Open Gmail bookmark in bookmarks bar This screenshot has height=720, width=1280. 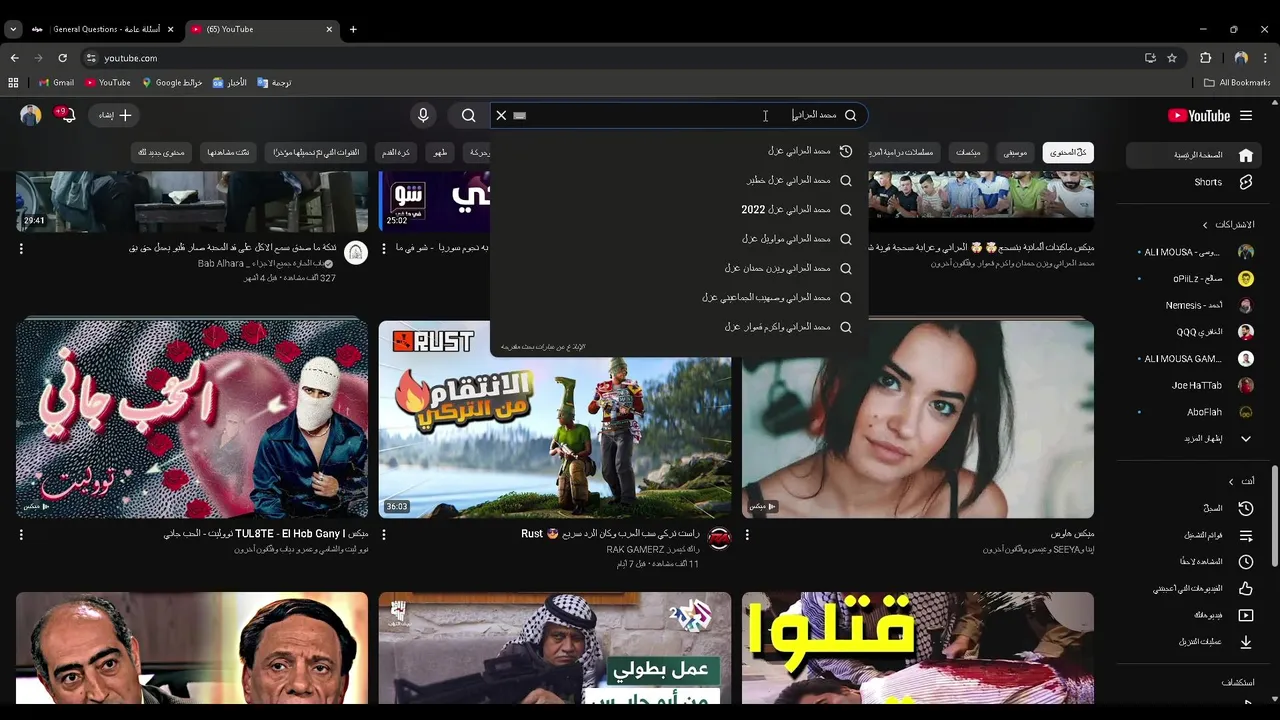(57, 83)
